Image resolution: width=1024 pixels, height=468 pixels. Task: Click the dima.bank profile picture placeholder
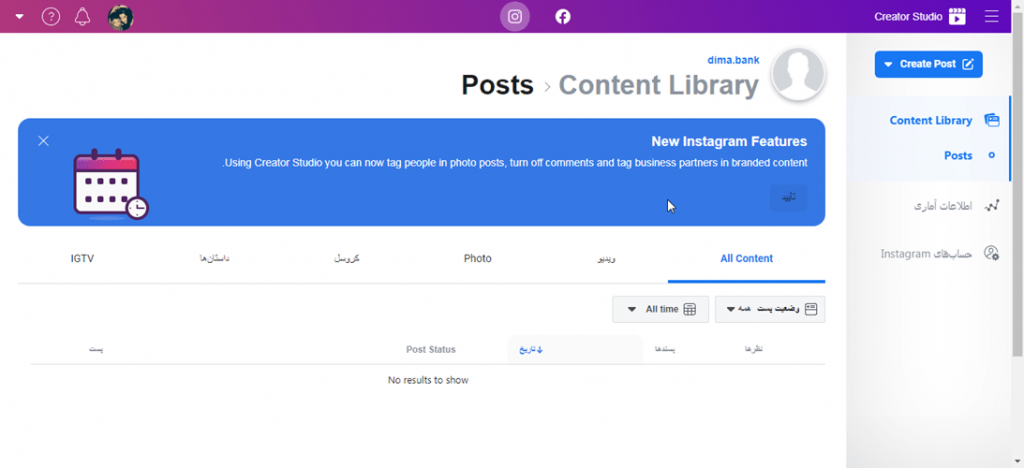click(797, 74)
